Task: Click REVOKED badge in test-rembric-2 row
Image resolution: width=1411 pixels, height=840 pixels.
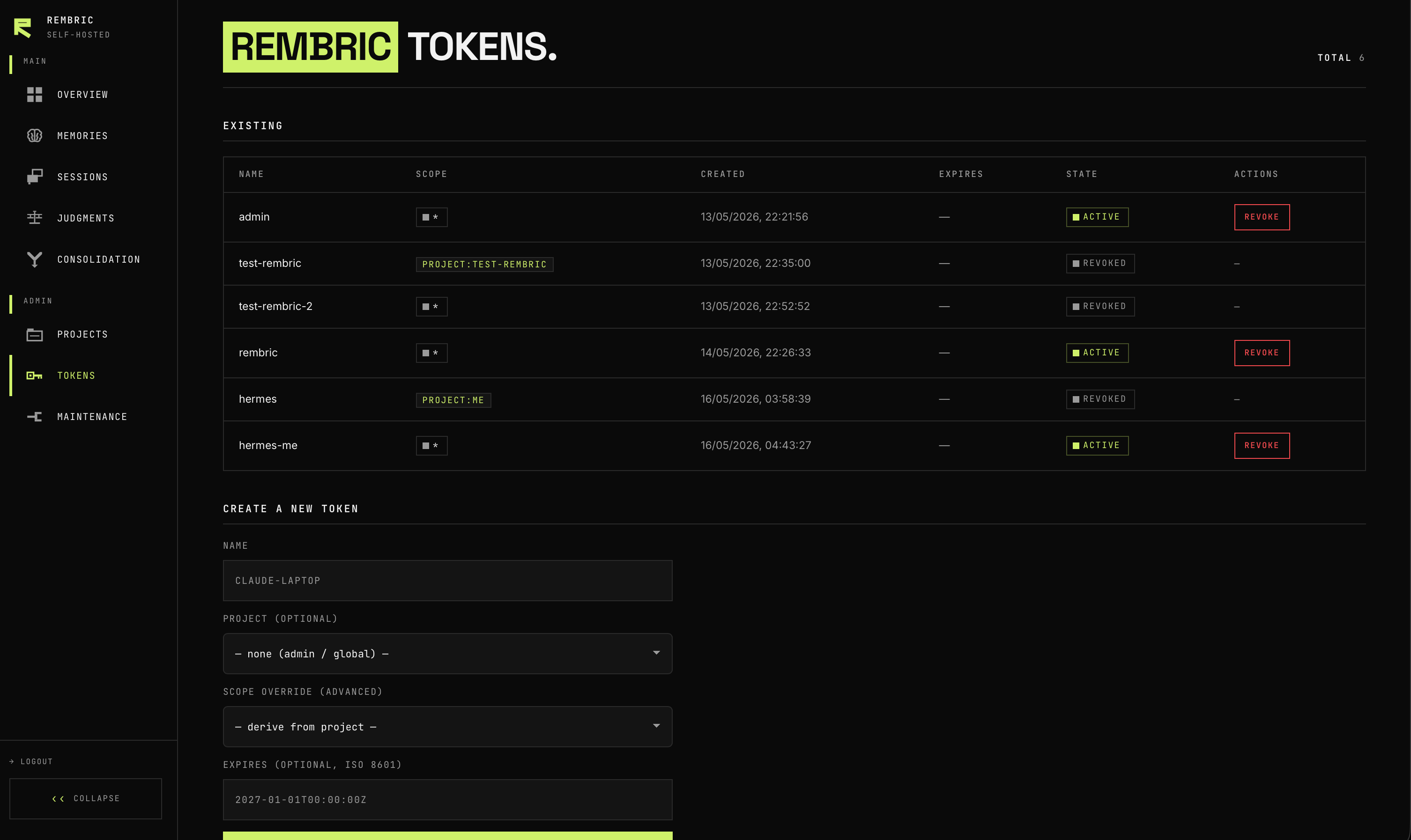Action: tap(1100, 306)
